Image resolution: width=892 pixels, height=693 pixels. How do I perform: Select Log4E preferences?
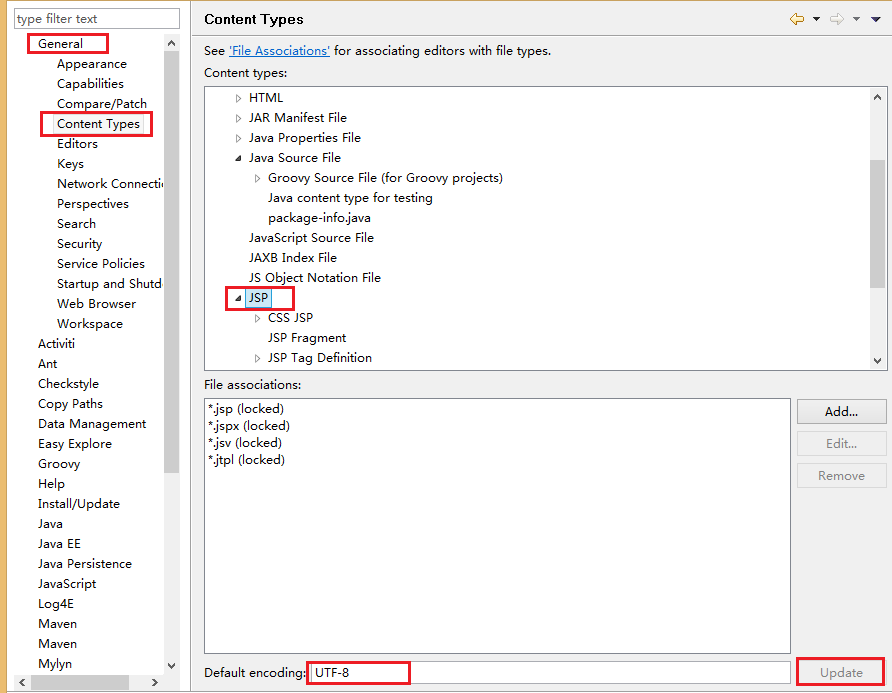pyautogui.click(x=56, y=604)
